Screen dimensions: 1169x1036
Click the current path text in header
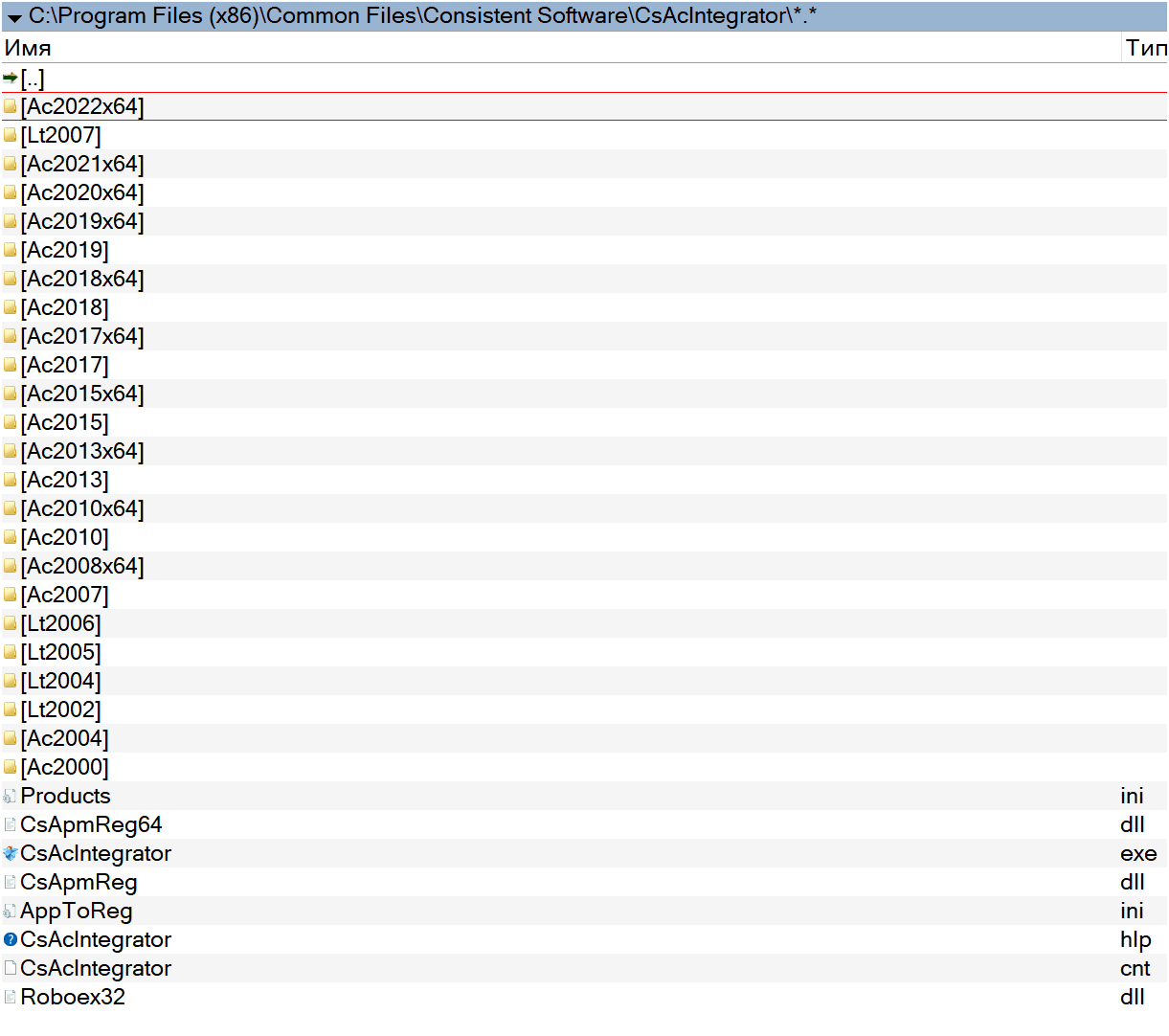point(422,16)
